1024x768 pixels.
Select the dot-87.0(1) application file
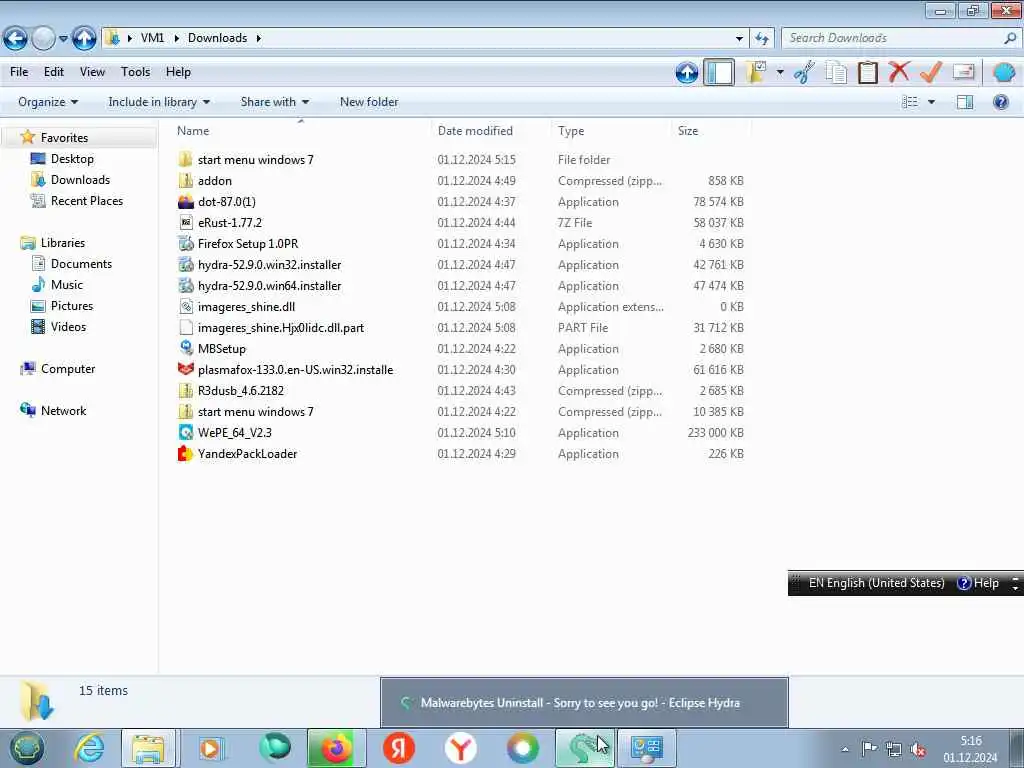(227, 202)
